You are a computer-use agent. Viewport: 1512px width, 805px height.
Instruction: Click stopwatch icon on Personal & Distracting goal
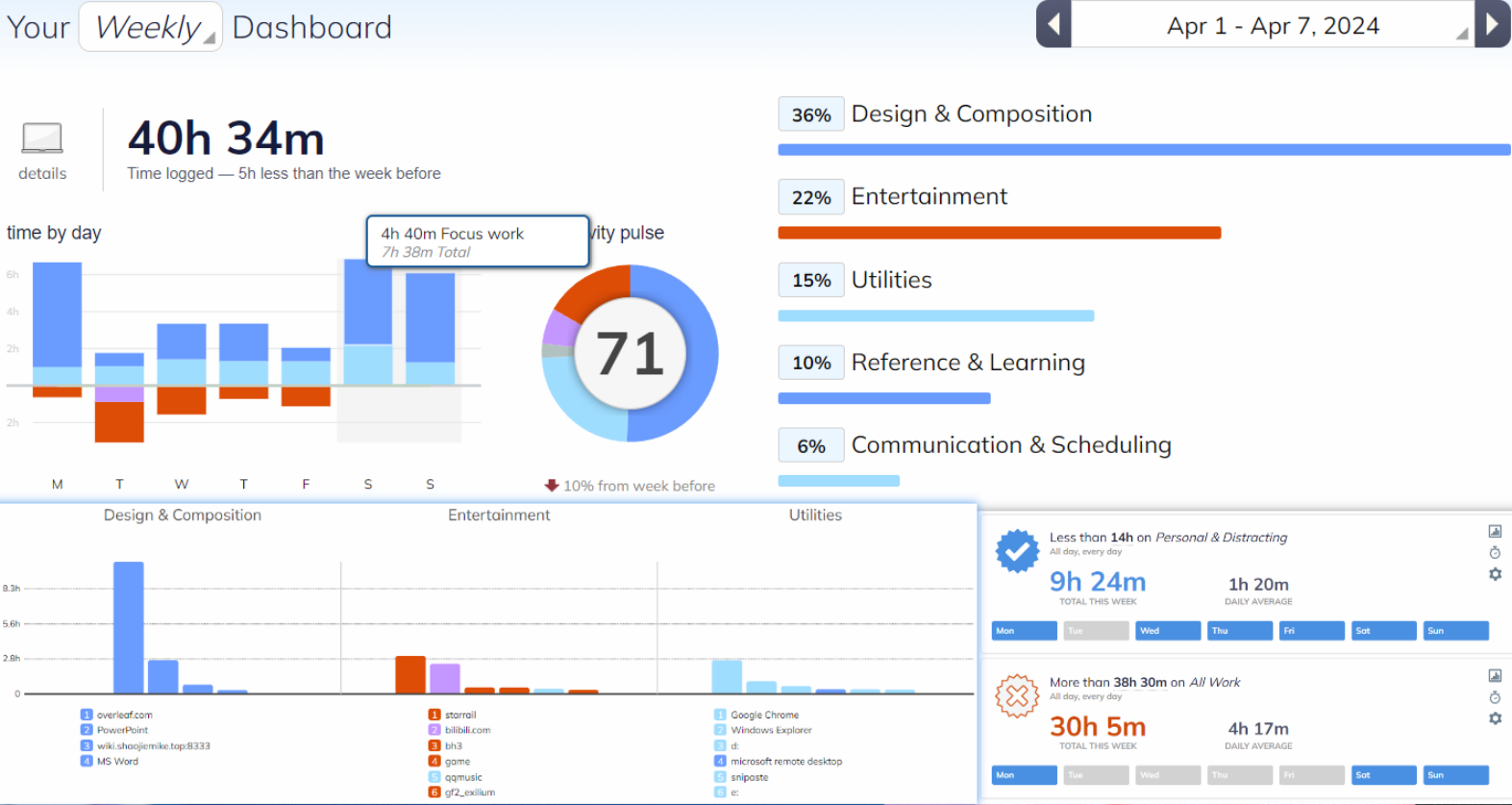[1495, 553]
